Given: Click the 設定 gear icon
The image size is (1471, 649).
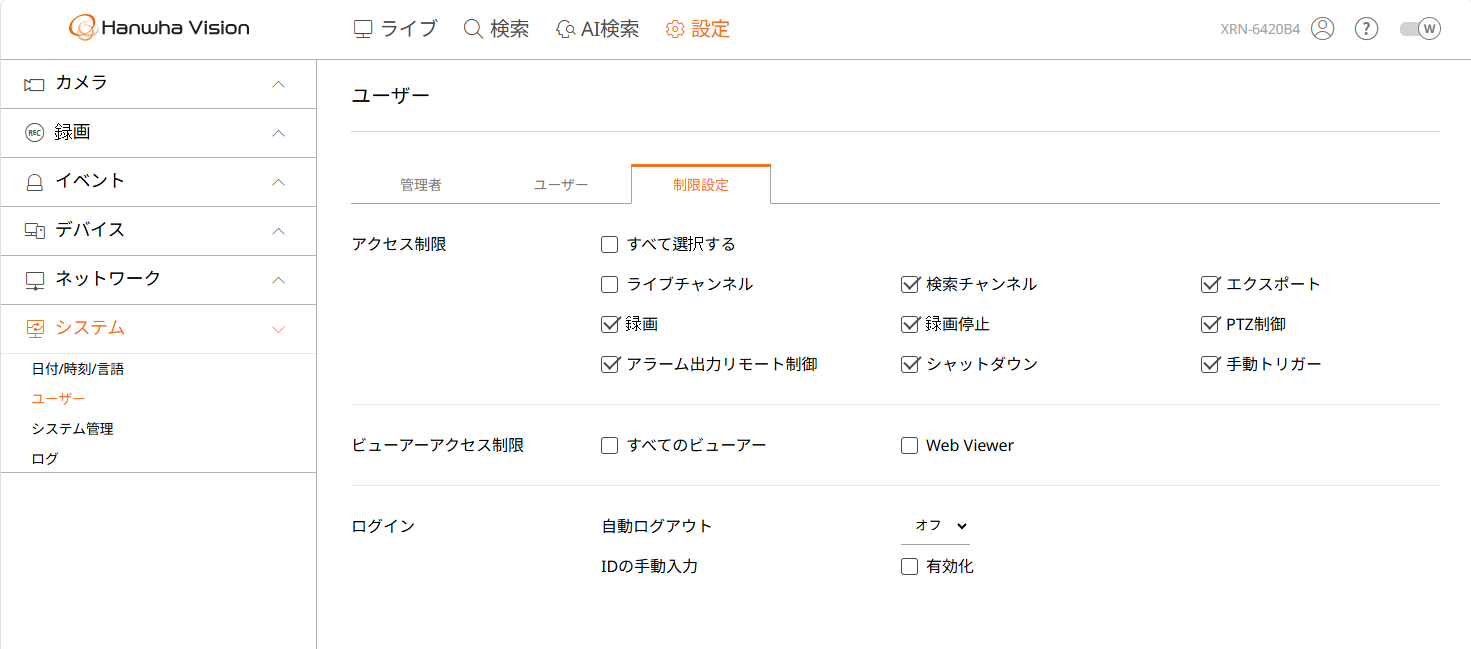Looking at the screenshot, I should click(x=675, y=29).
